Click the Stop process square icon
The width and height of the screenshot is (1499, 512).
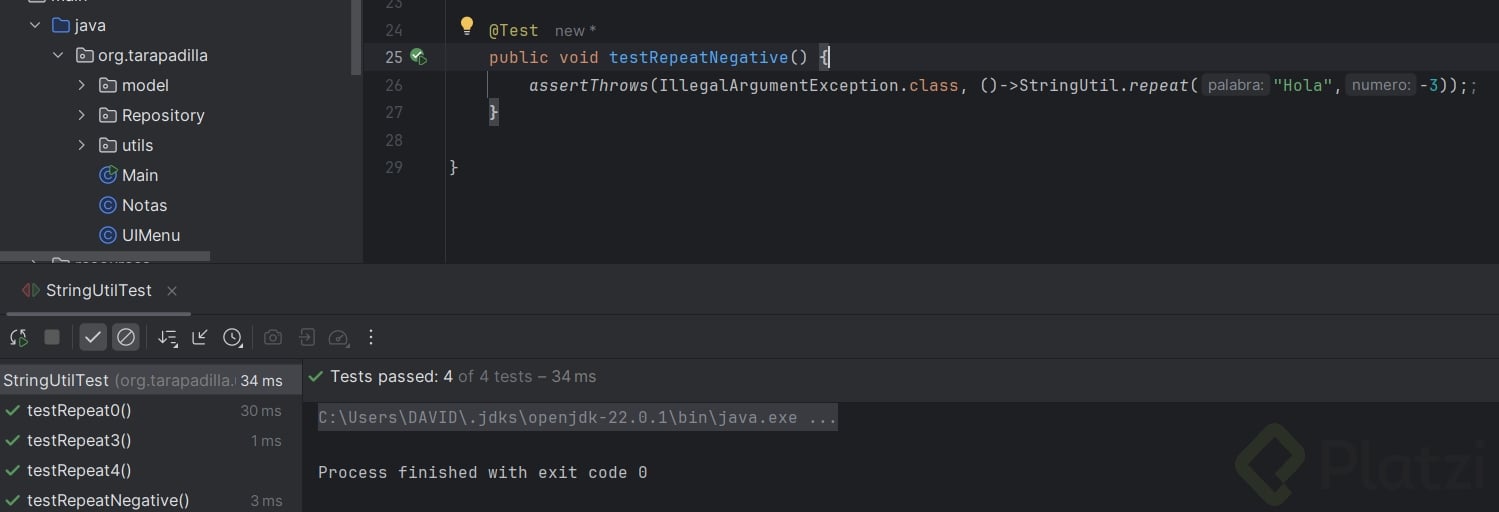[52, 338]
